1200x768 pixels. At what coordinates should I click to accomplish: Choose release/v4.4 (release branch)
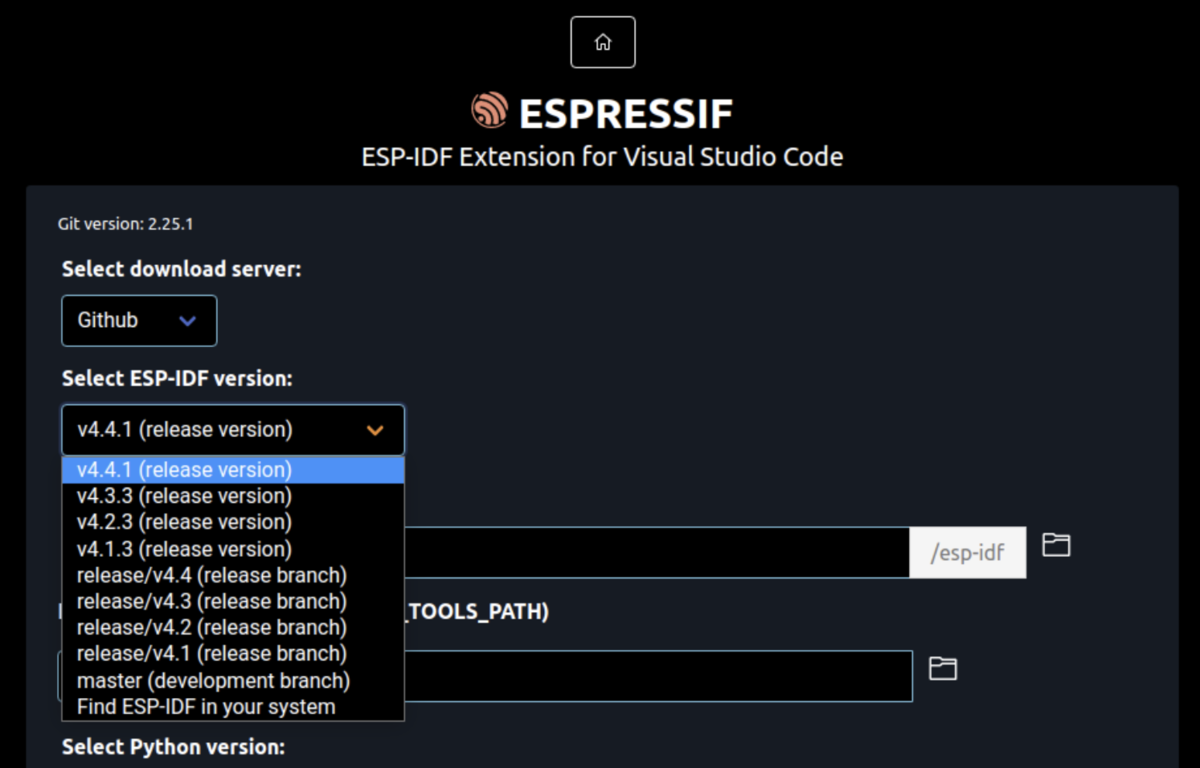click(x=233, y=575)
